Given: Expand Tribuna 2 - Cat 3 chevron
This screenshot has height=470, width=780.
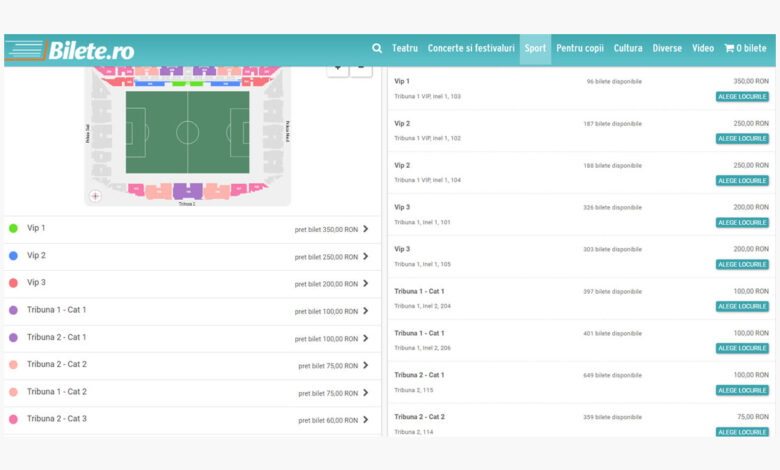Looking at the screenshot, I should [365, 420].
